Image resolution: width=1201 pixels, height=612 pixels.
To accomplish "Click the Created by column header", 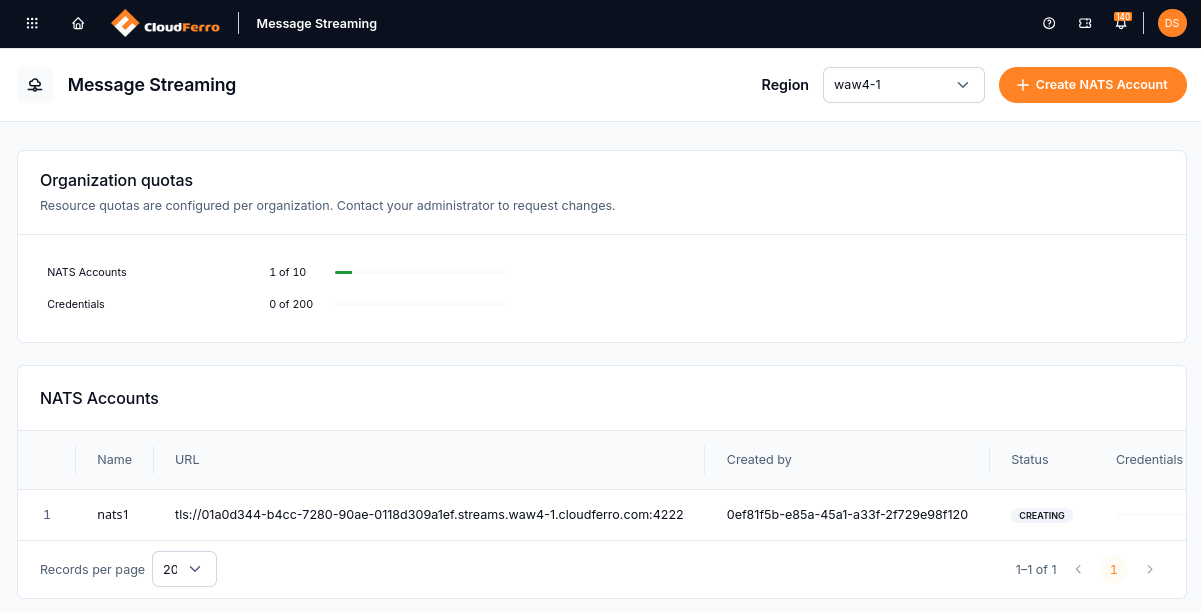I will pos(759,460).
